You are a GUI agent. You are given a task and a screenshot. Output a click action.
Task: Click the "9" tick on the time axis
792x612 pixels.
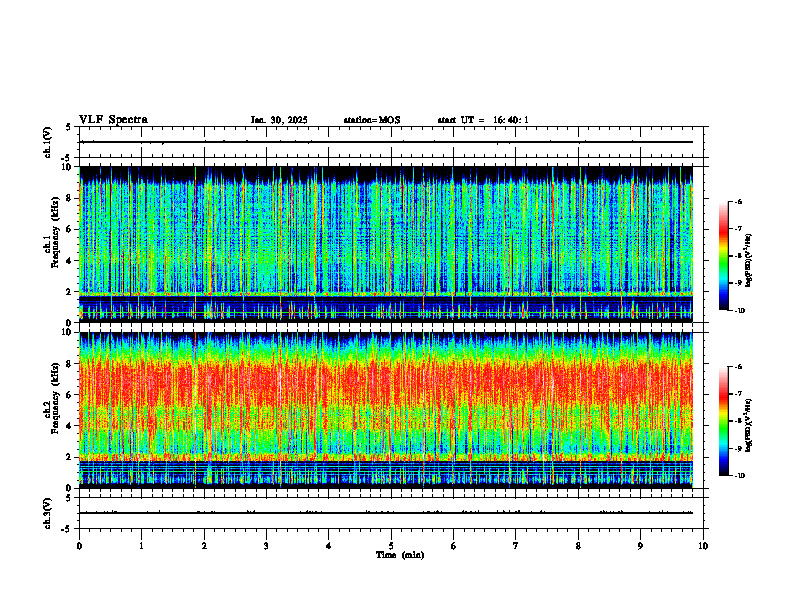(640, 546)
